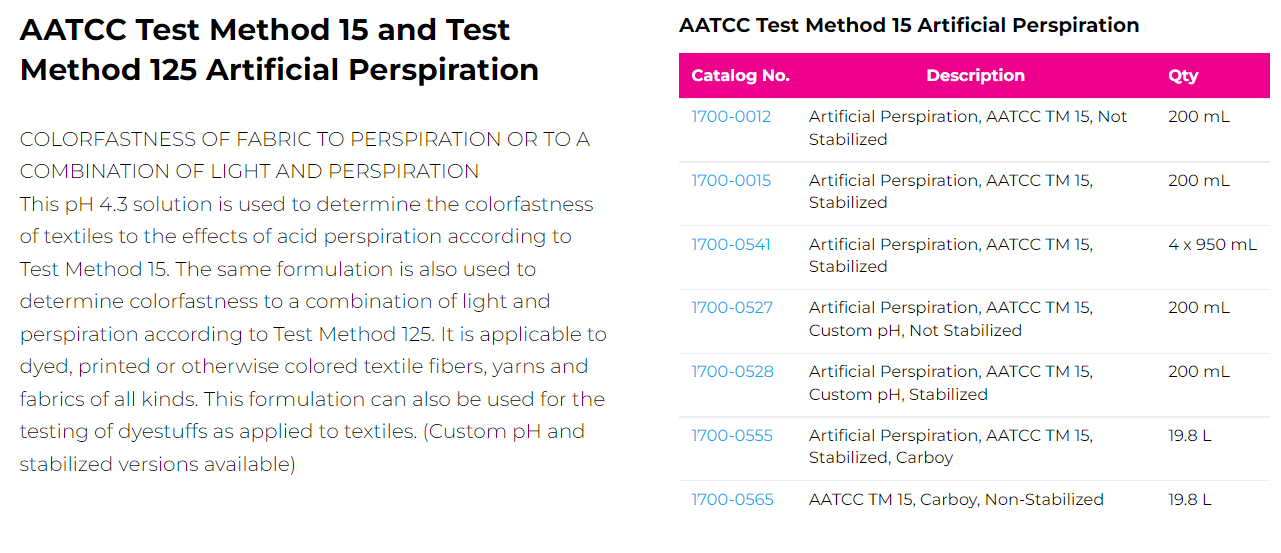Follow the 1700-0527 catalog link
Image resolution: width=1281 pixels, height=553 pixels.
point(732,308)
